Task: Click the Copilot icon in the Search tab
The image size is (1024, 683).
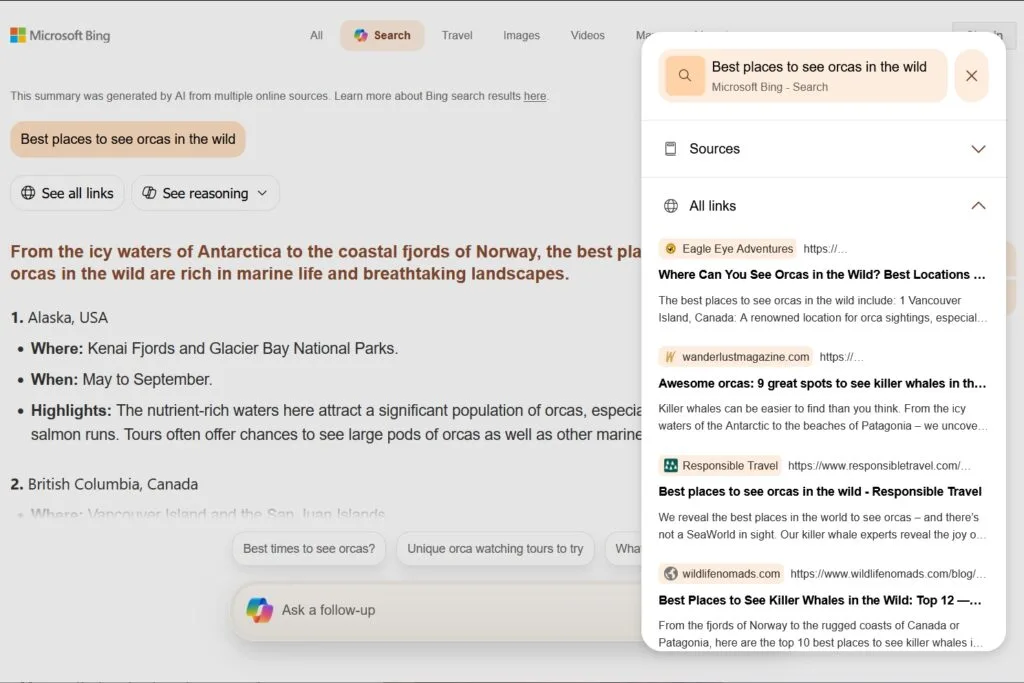Action: point(360,35)
